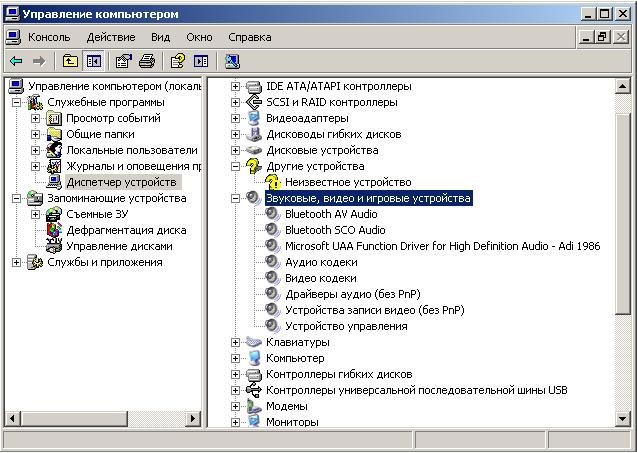The height and width of the screenshot is (453, 637).
Task: Select Microsoft UAA Function Driver device
Action: (442, 246)
